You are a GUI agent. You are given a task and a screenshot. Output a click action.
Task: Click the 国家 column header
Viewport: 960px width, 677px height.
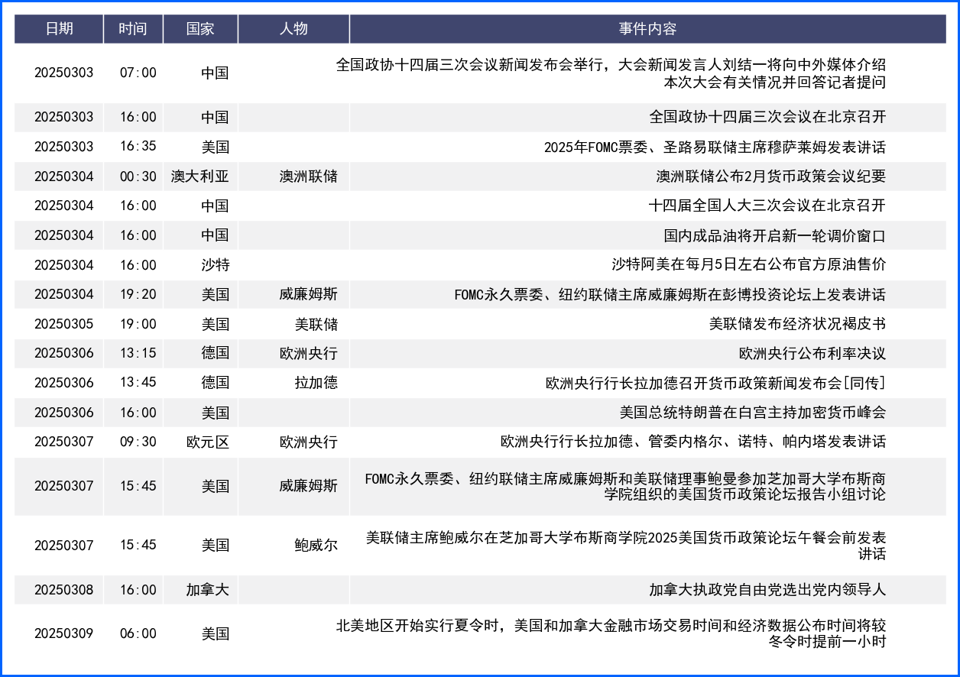[x=200, y=29]
